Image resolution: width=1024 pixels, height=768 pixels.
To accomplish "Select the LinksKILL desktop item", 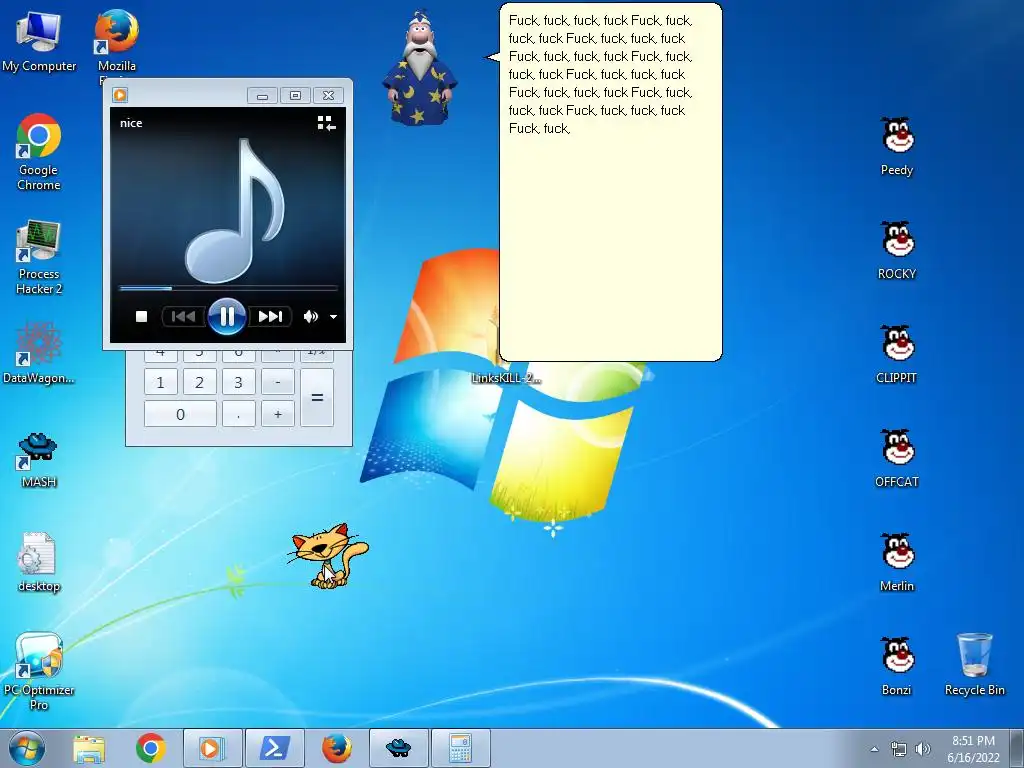I will click(506, 377).
